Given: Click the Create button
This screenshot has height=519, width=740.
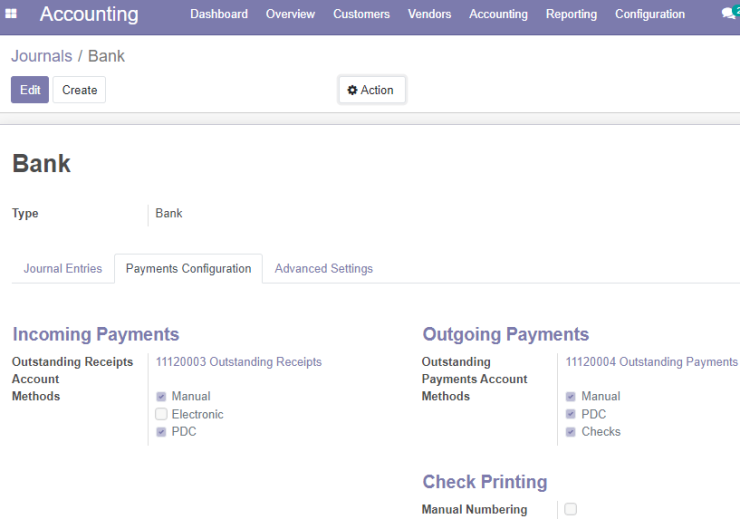Looking at the screenshot, I should [x=79, y=90].
